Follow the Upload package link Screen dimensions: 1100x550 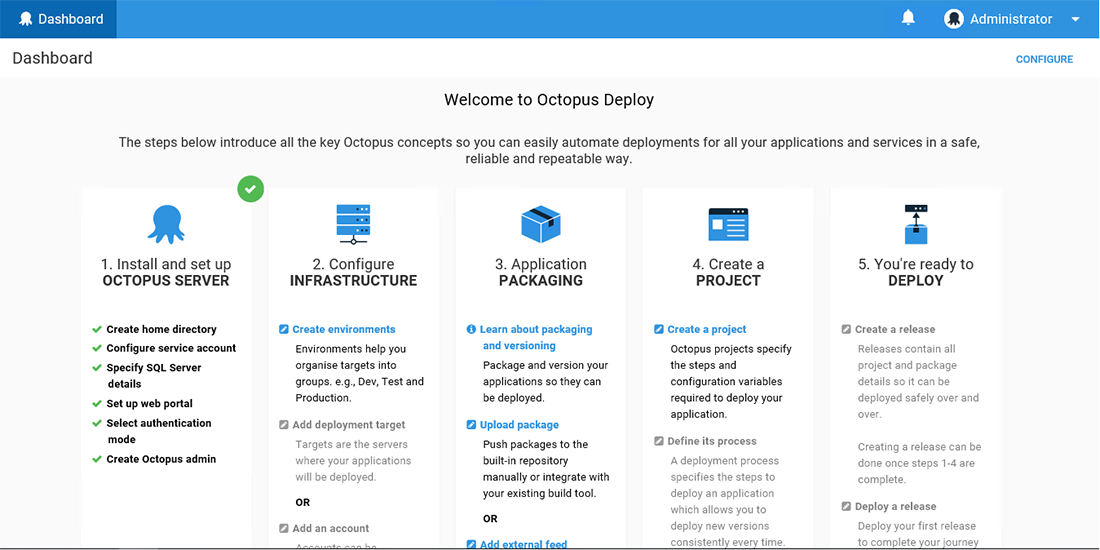point(519,425)
